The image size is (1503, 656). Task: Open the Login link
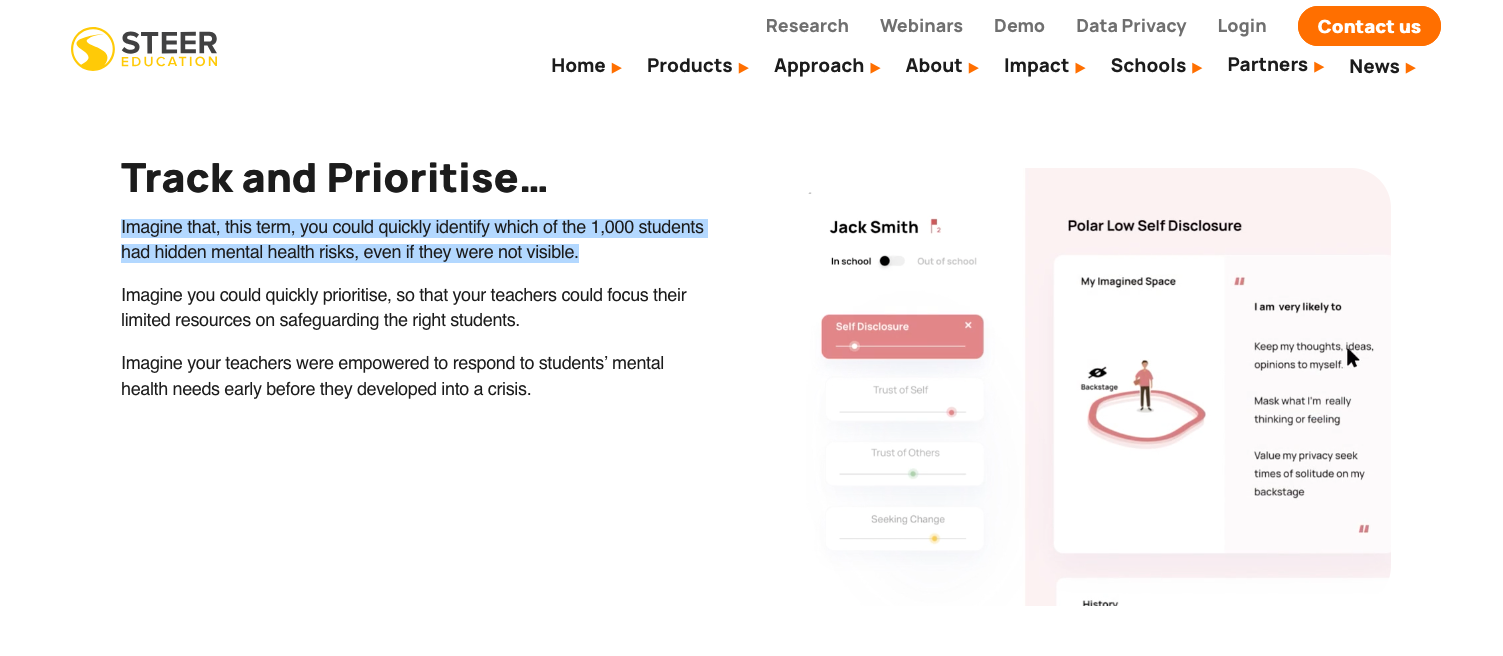click(x=1241, y=26)
